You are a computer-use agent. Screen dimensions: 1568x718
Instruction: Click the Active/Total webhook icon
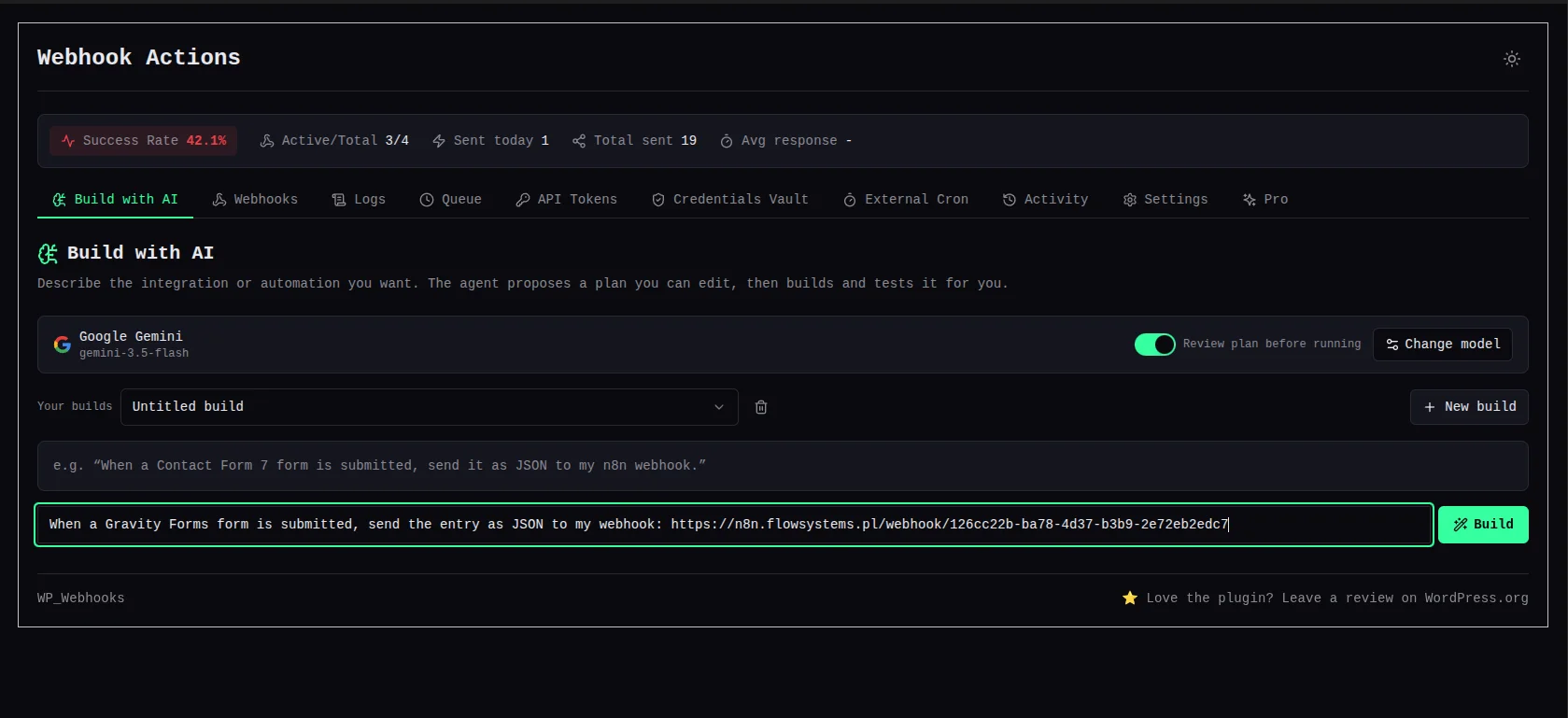[267, 141]
